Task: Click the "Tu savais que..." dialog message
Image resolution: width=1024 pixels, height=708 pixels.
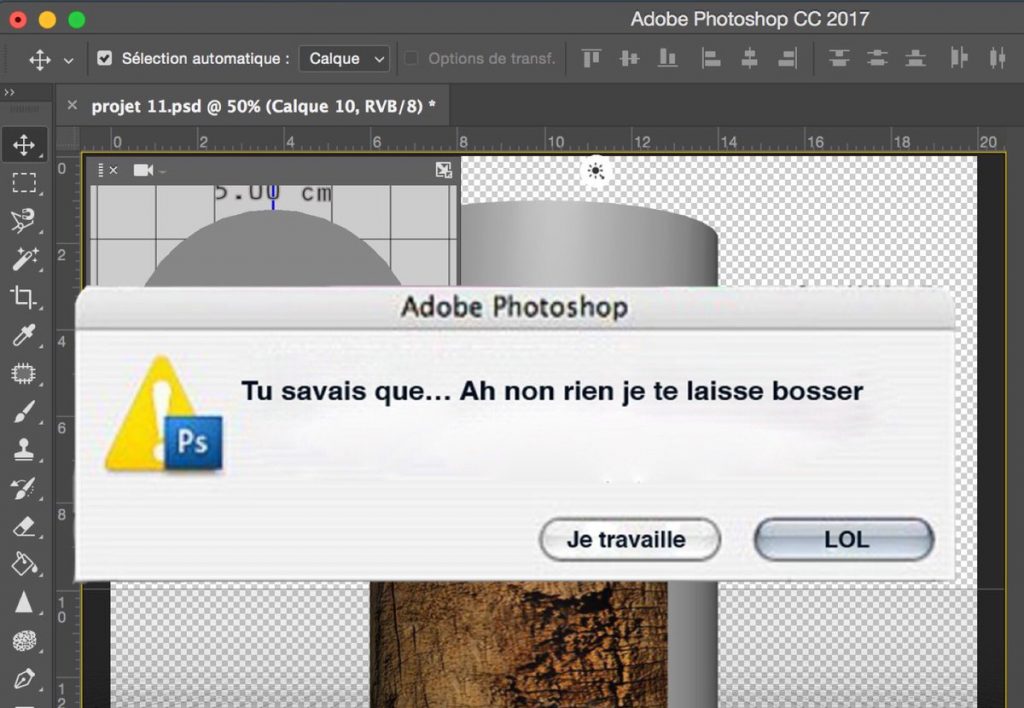Action: click(552, 391)
